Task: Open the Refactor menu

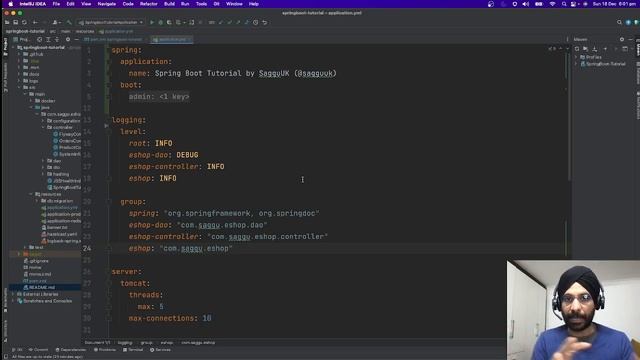Action: click(x=149, y=4)
